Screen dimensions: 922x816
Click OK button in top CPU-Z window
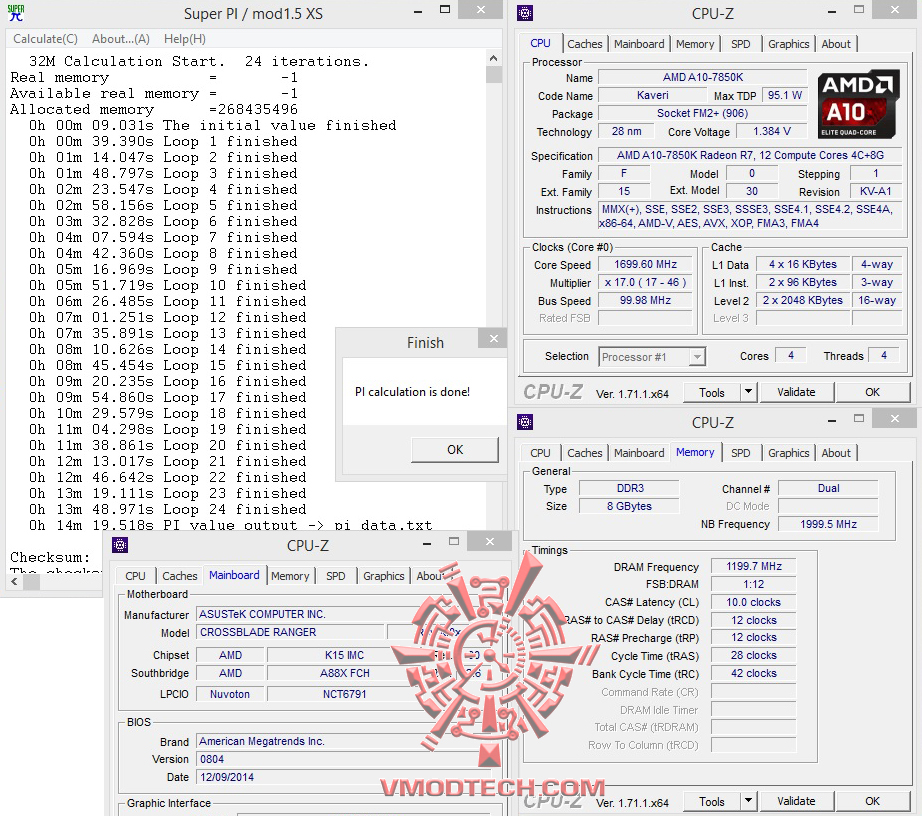tap(872, 392)
